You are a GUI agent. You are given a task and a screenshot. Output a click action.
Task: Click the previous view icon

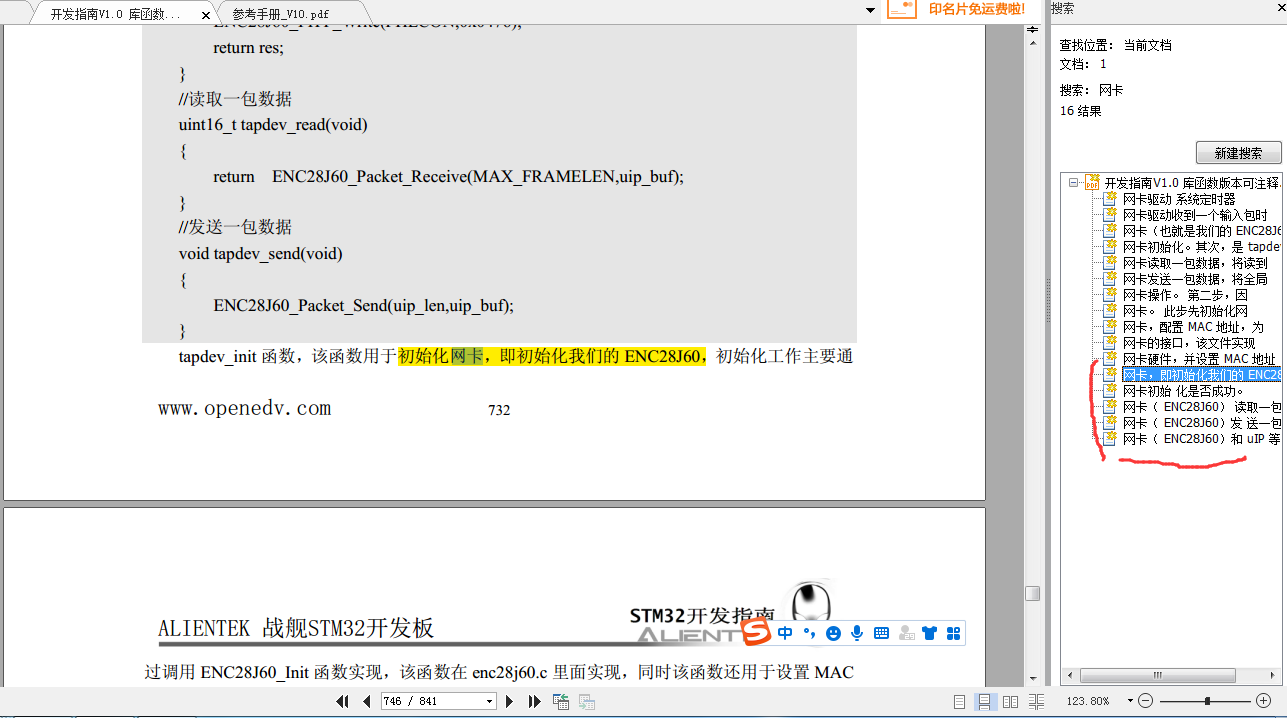(x=560, y=702)
